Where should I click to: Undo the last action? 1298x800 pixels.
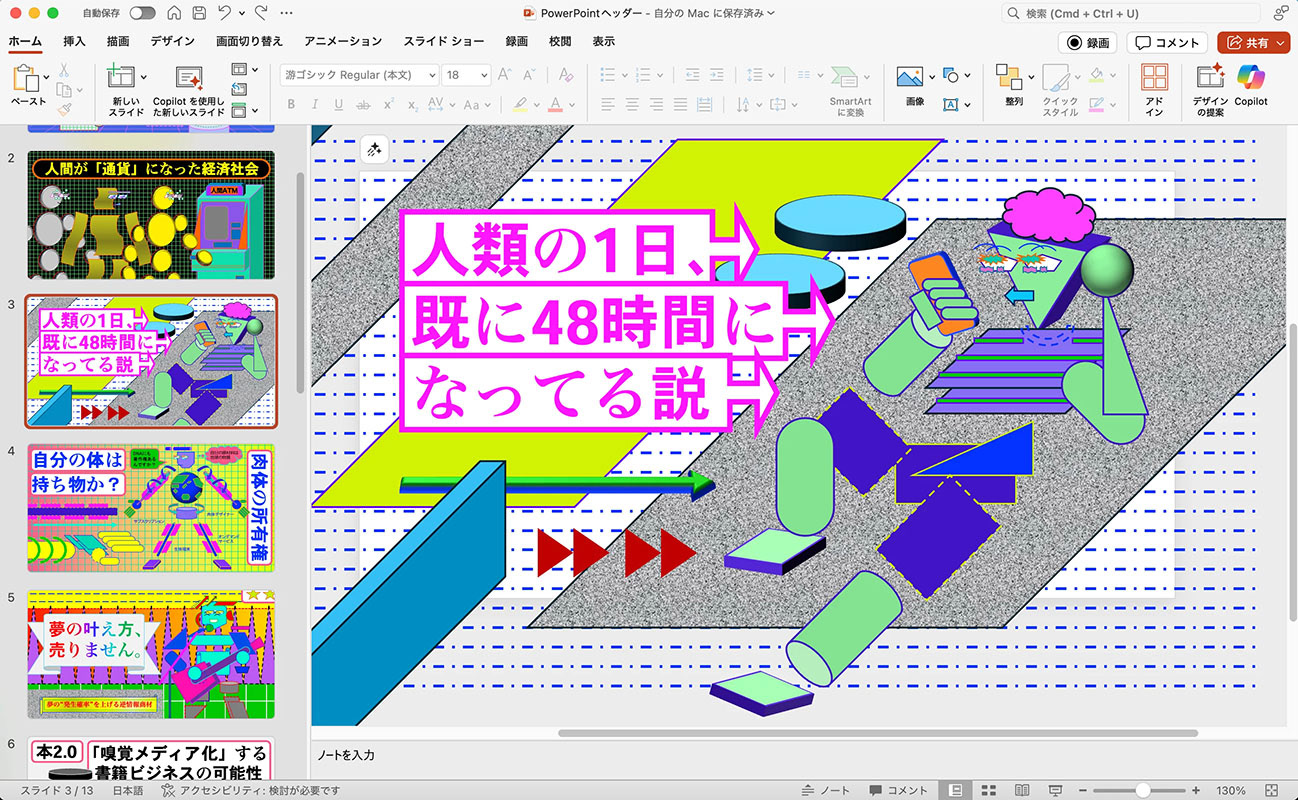coord(225,13)
